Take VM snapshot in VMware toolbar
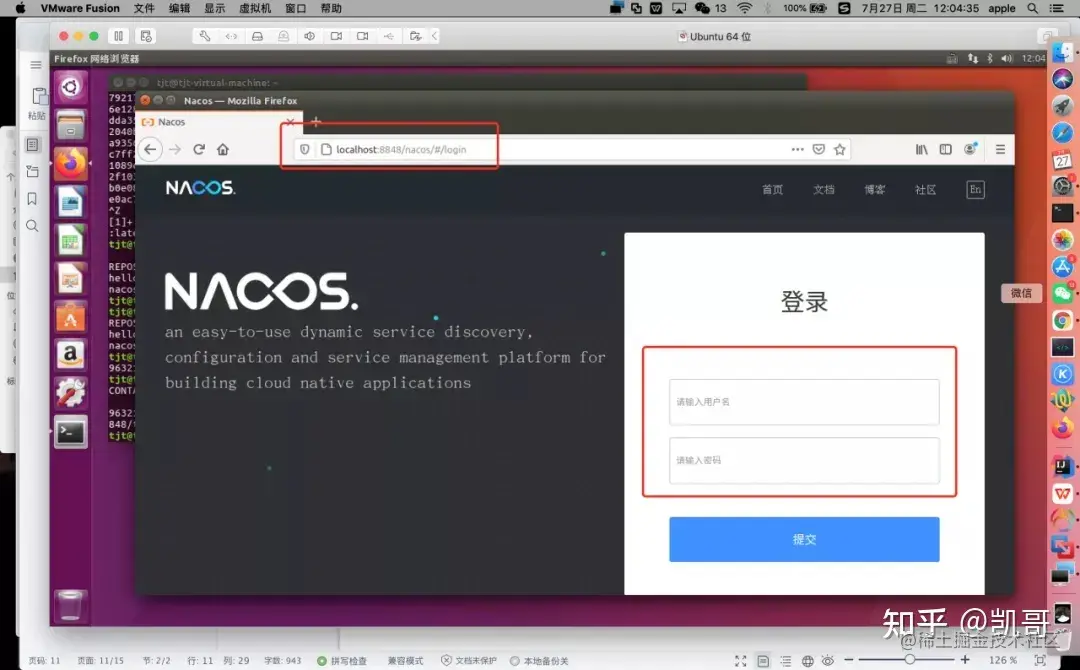 tap(145, 36)
